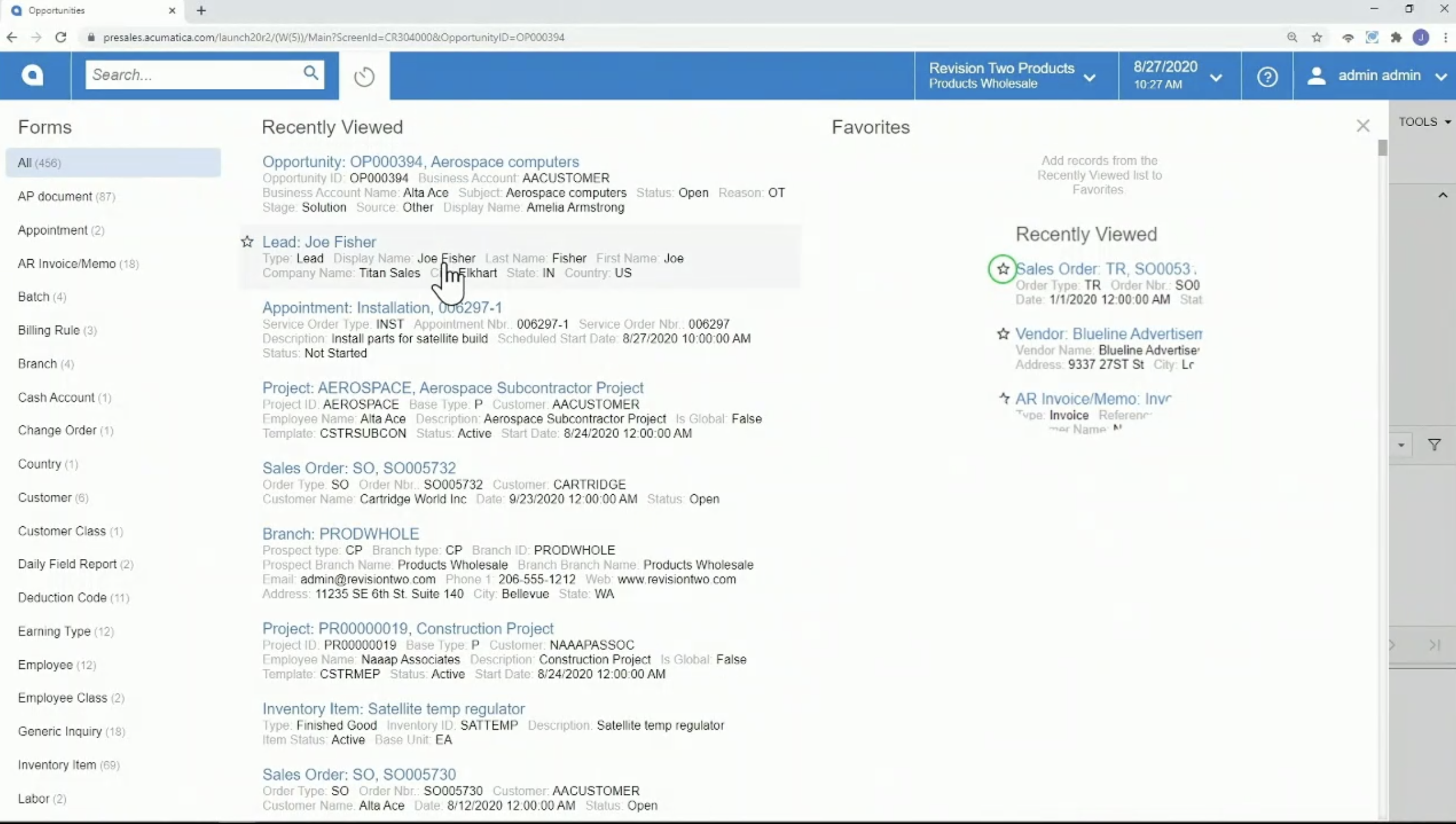Click the results vertical scrollbar thumb
This screenshot has height=824, width=1456.
pos(1382,148)
